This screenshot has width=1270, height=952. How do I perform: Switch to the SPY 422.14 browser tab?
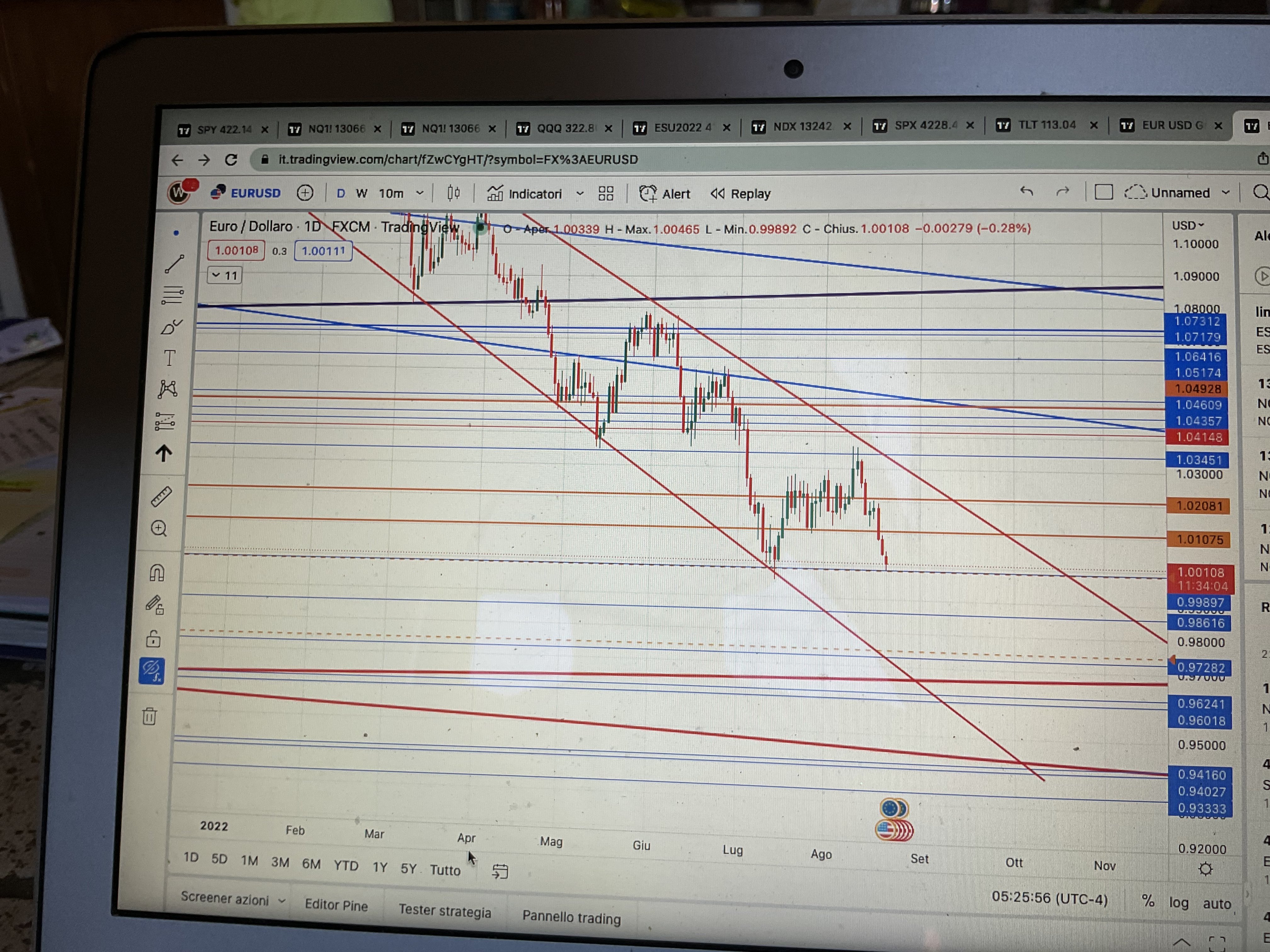tap(223, 130)
